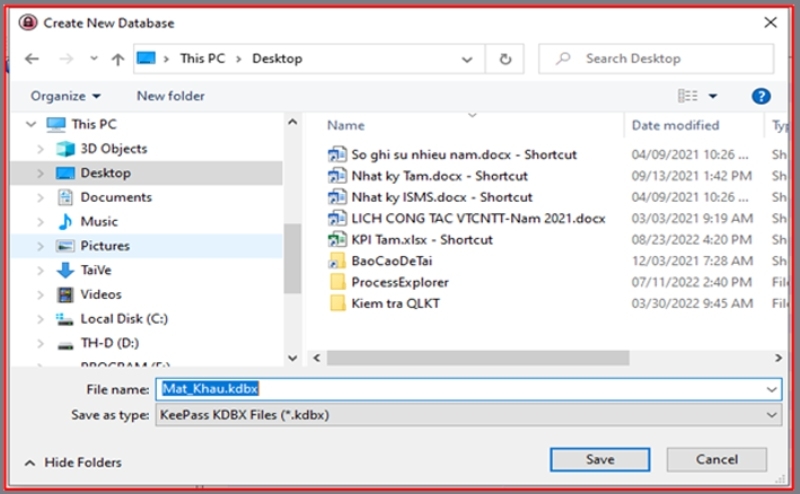Select Local Disk (C:) in tree

(x=124, y=319)
